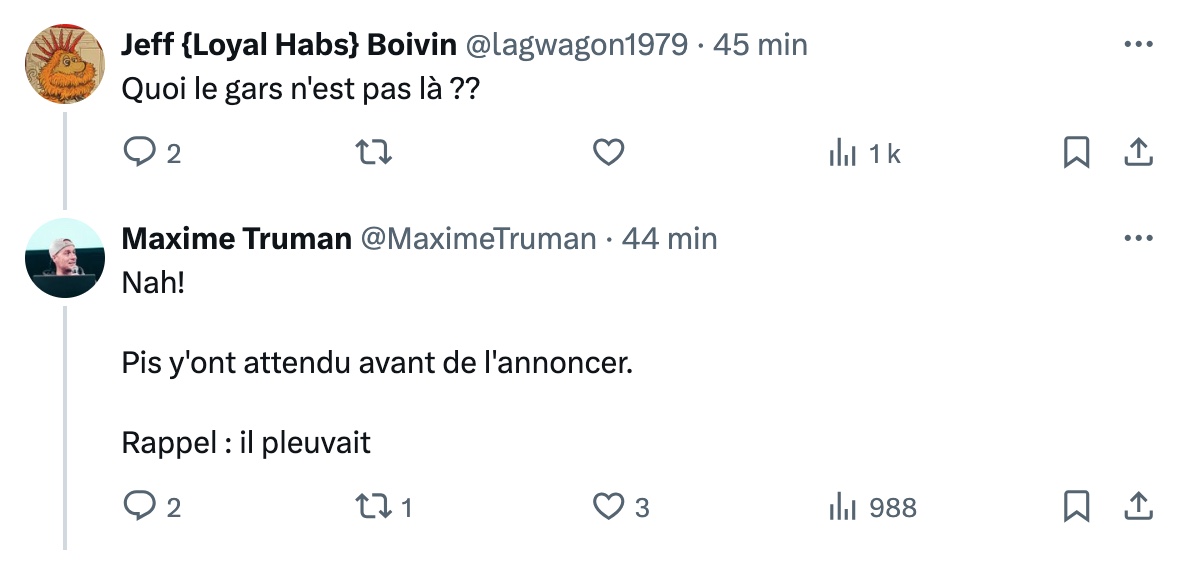This screenshot has width=1182, height=564.
Task: Open more options for Jeff Boivin's tweet
Action: [x=1138, y=44]
